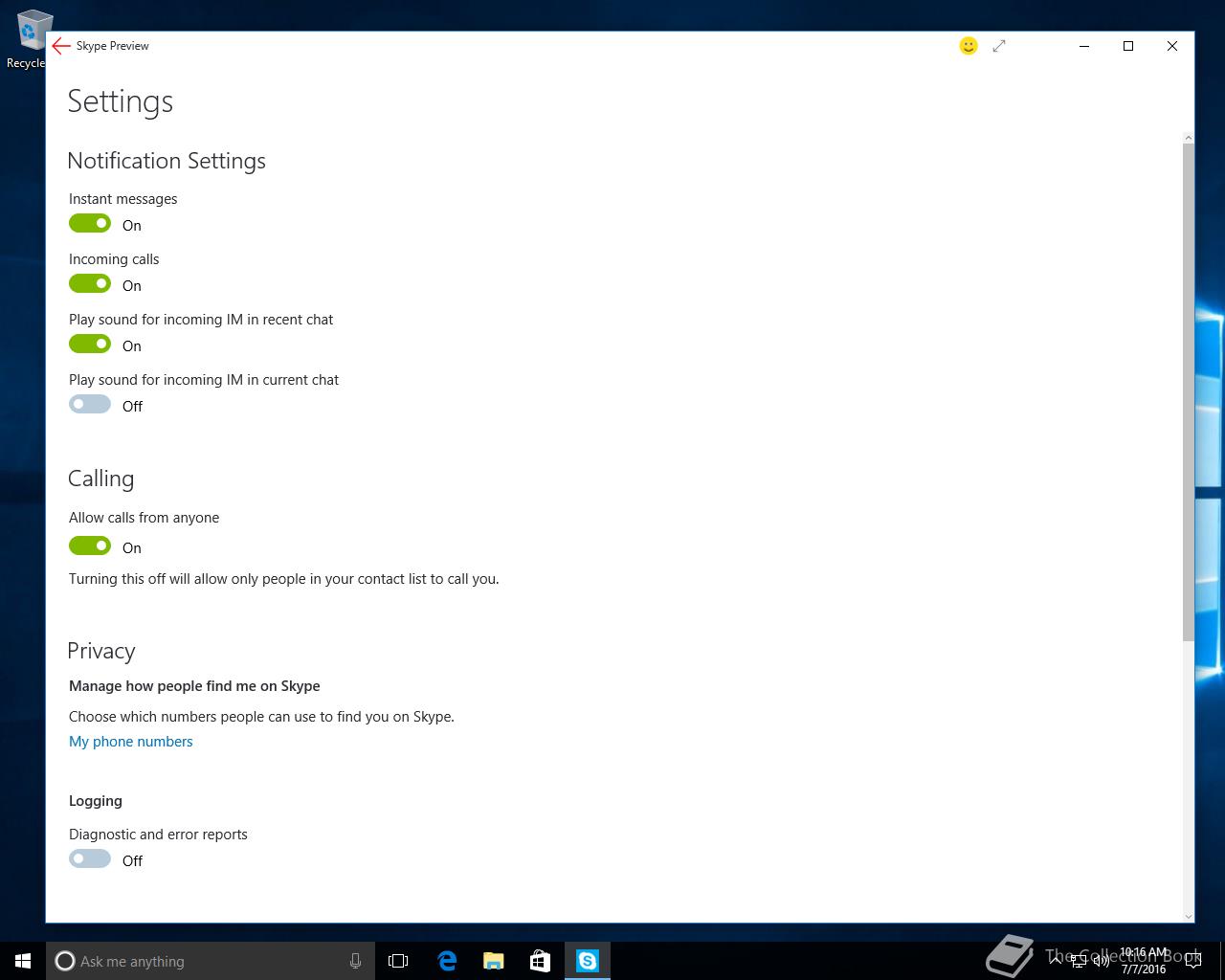Go back using the red arrow

(x=61, y=46)
